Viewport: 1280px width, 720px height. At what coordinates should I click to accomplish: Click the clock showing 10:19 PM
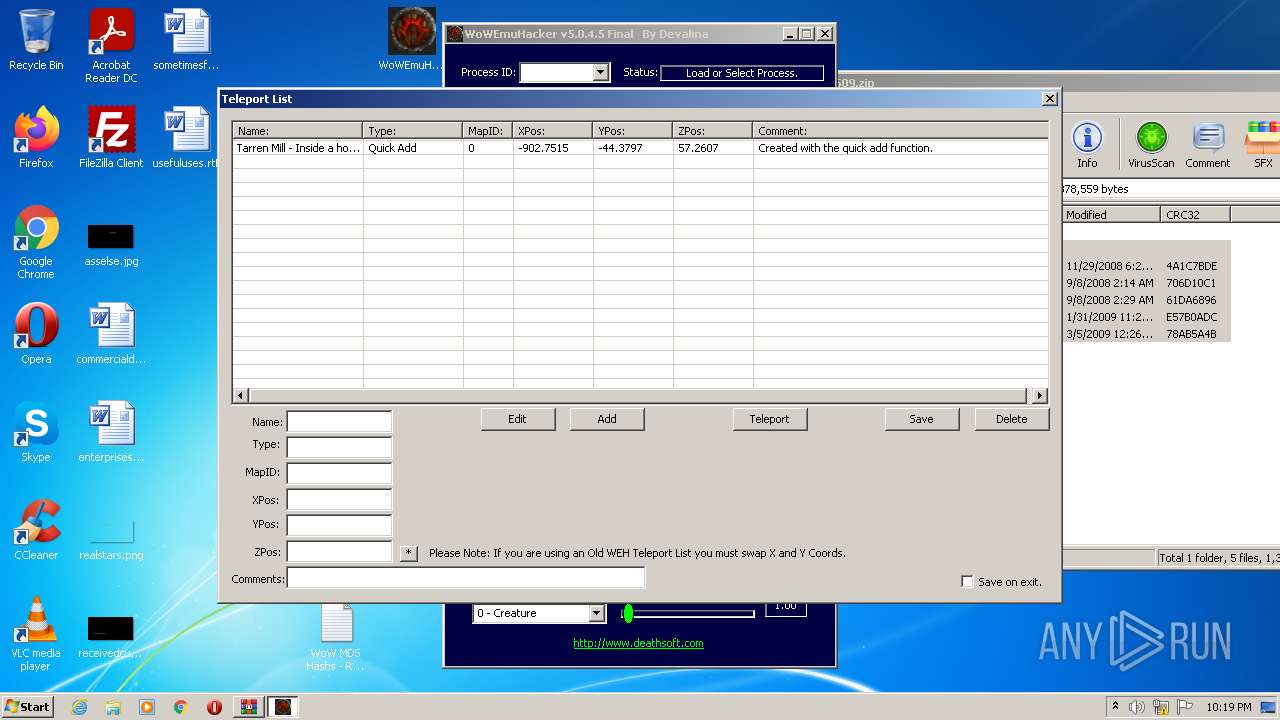click(1229, 707)
